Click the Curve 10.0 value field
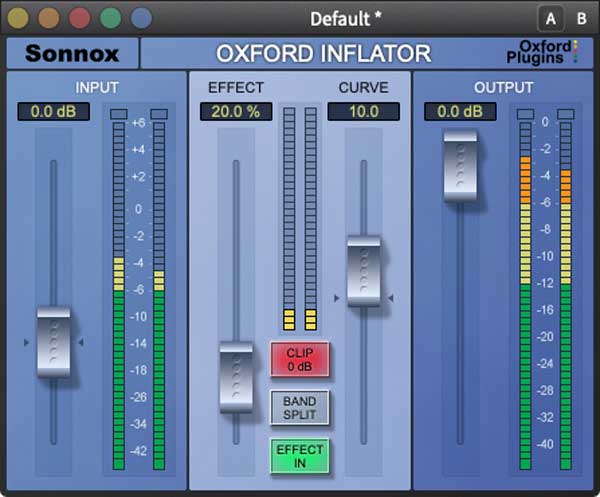Viewport: 600px width, 497px height. (364, 112)
